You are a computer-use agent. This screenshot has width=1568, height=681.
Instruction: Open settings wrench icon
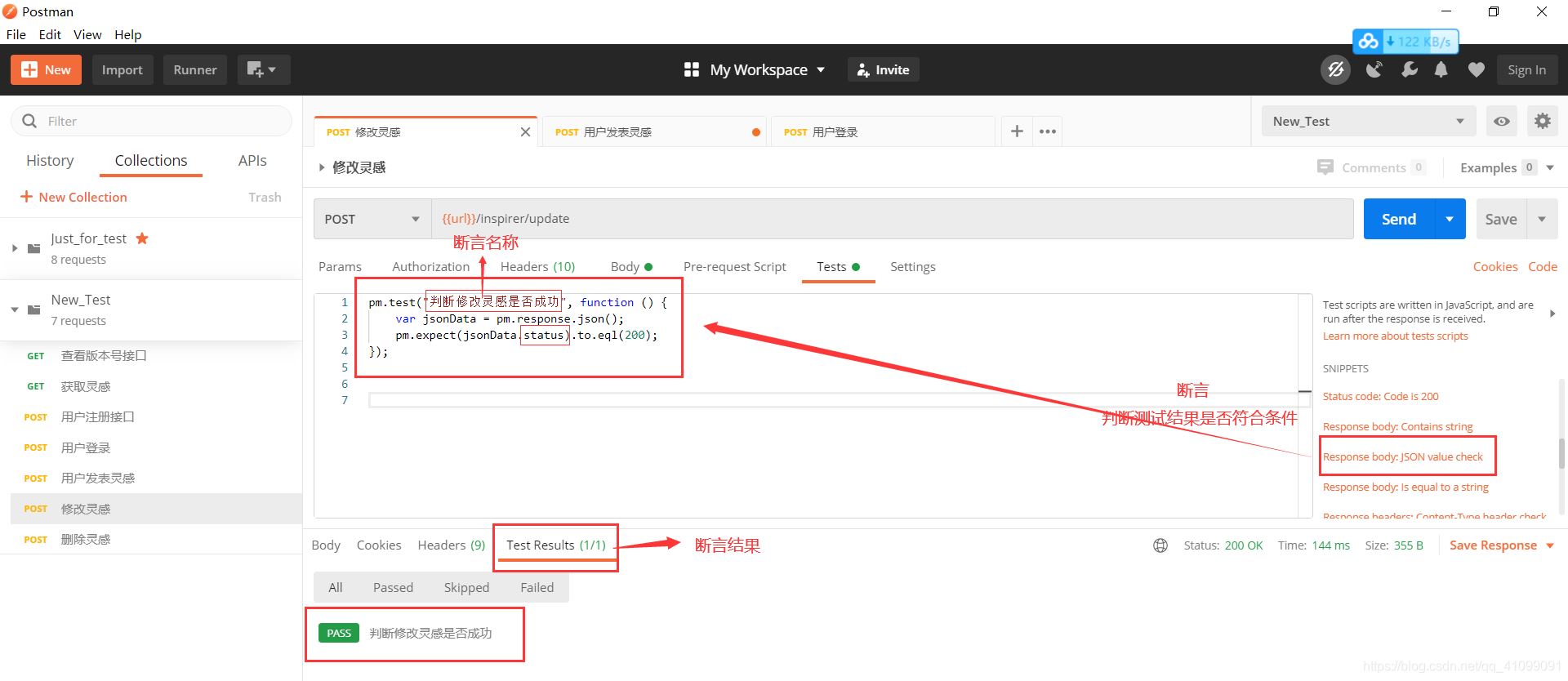tap(1409, 69)
